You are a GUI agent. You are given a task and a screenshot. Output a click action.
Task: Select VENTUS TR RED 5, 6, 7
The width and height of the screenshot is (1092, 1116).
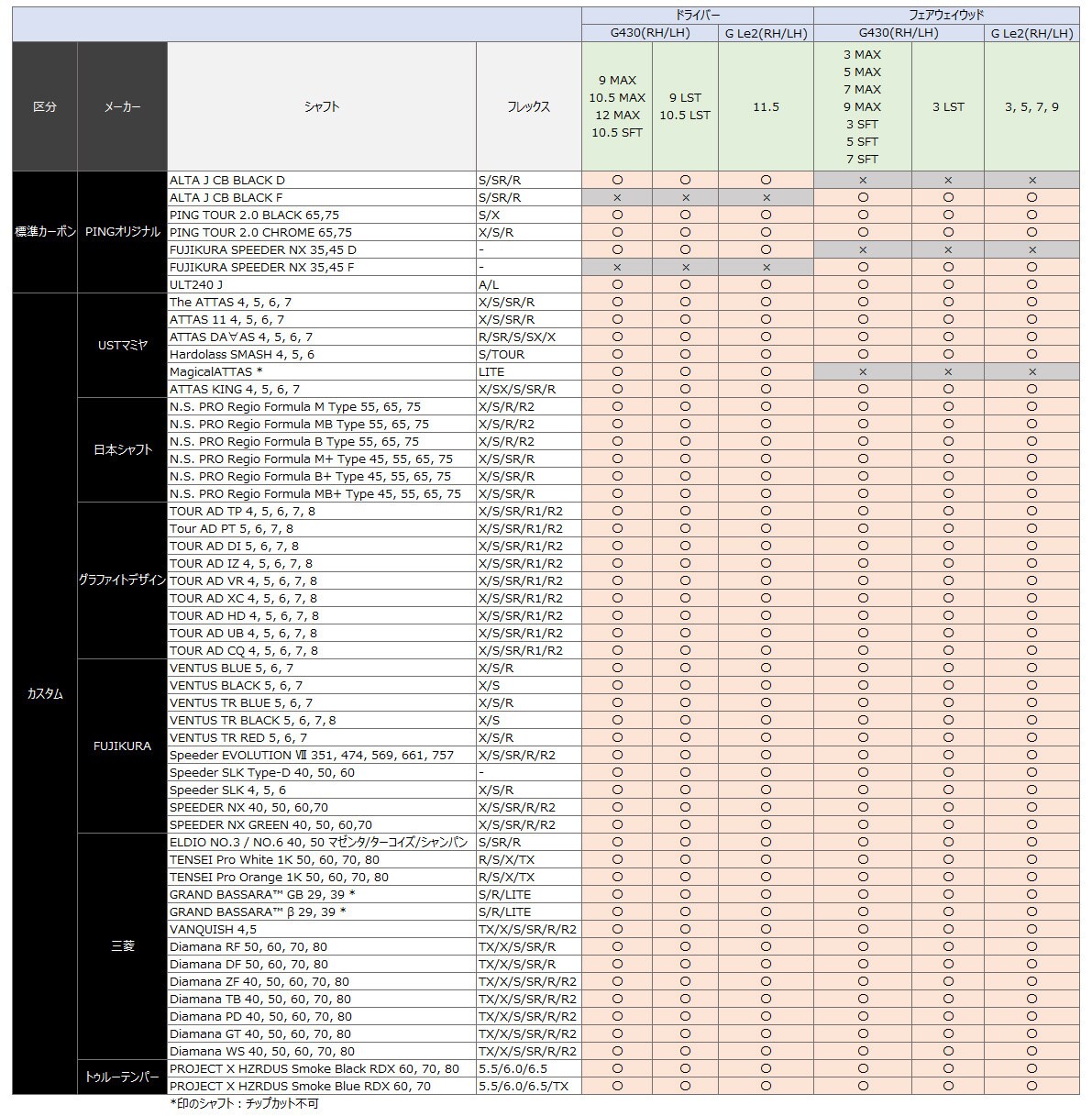click(238, 738)
